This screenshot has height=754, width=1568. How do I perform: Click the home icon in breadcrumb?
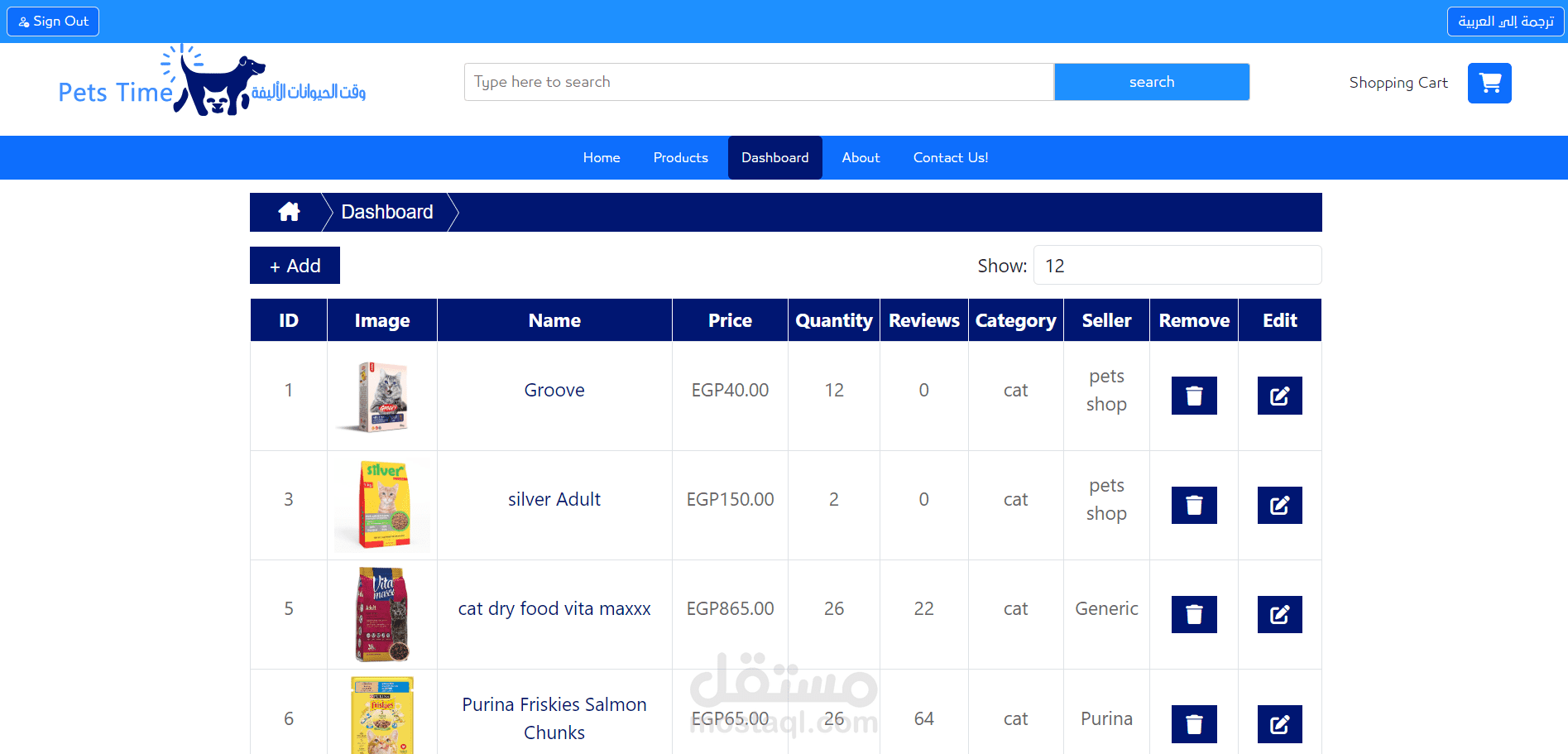pyautogui.click(x=289, y=212)
